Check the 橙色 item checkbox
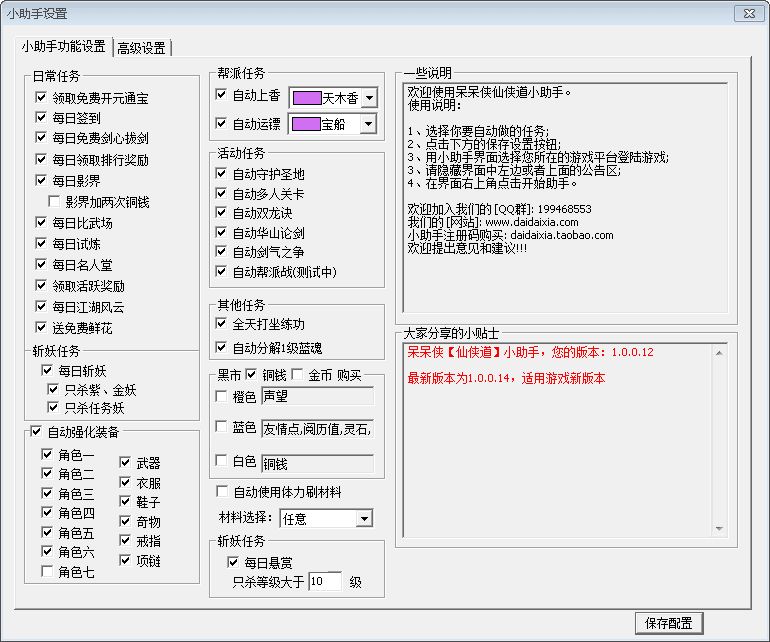The height and width of the screenshot is (642, 770). click(222, 396)
